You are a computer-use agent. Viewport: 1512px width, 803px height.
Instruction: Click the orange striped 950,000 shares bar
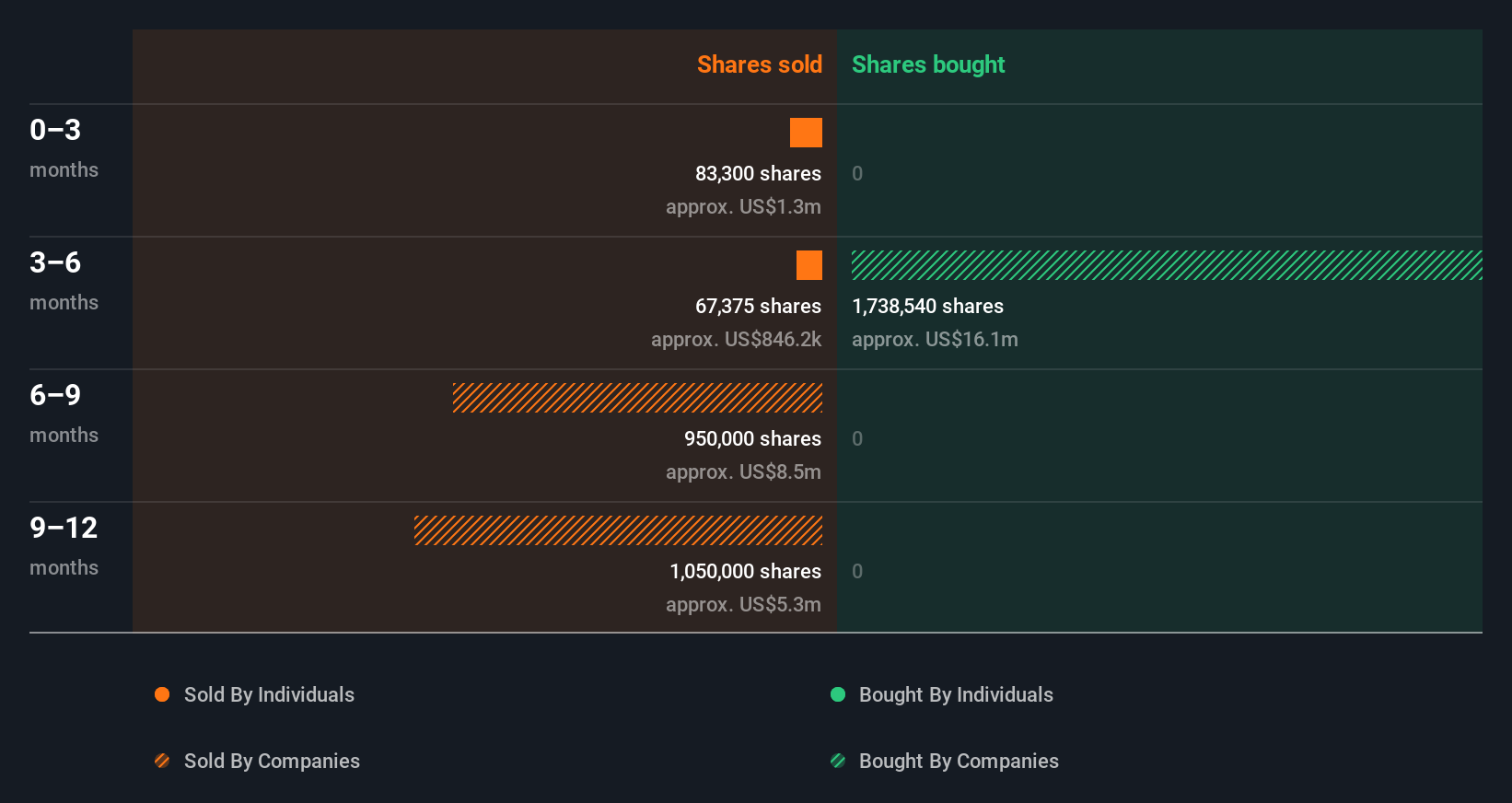[x=637, y=398]
